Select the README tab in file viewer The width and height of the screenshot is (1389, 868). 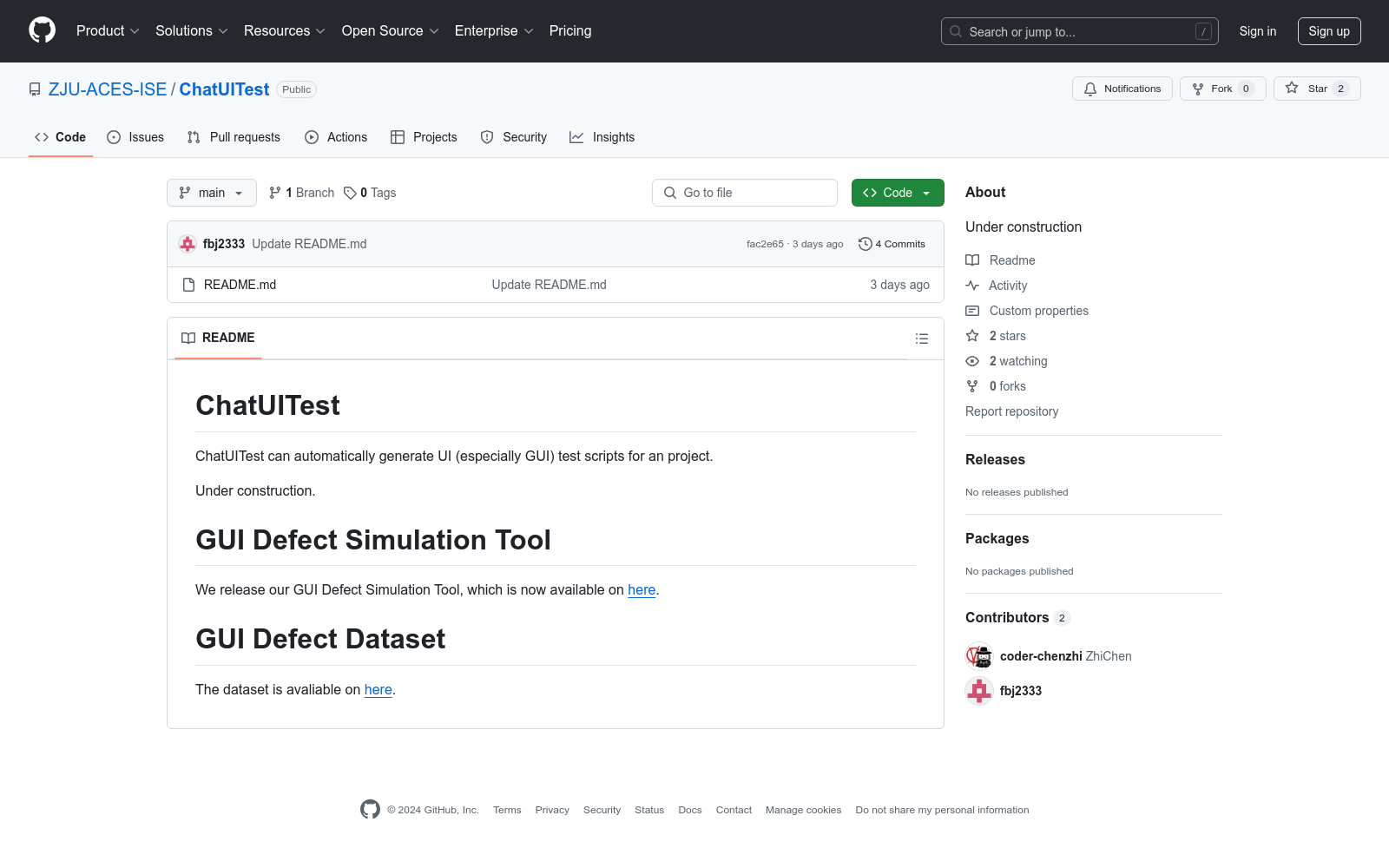pos(218,338)
